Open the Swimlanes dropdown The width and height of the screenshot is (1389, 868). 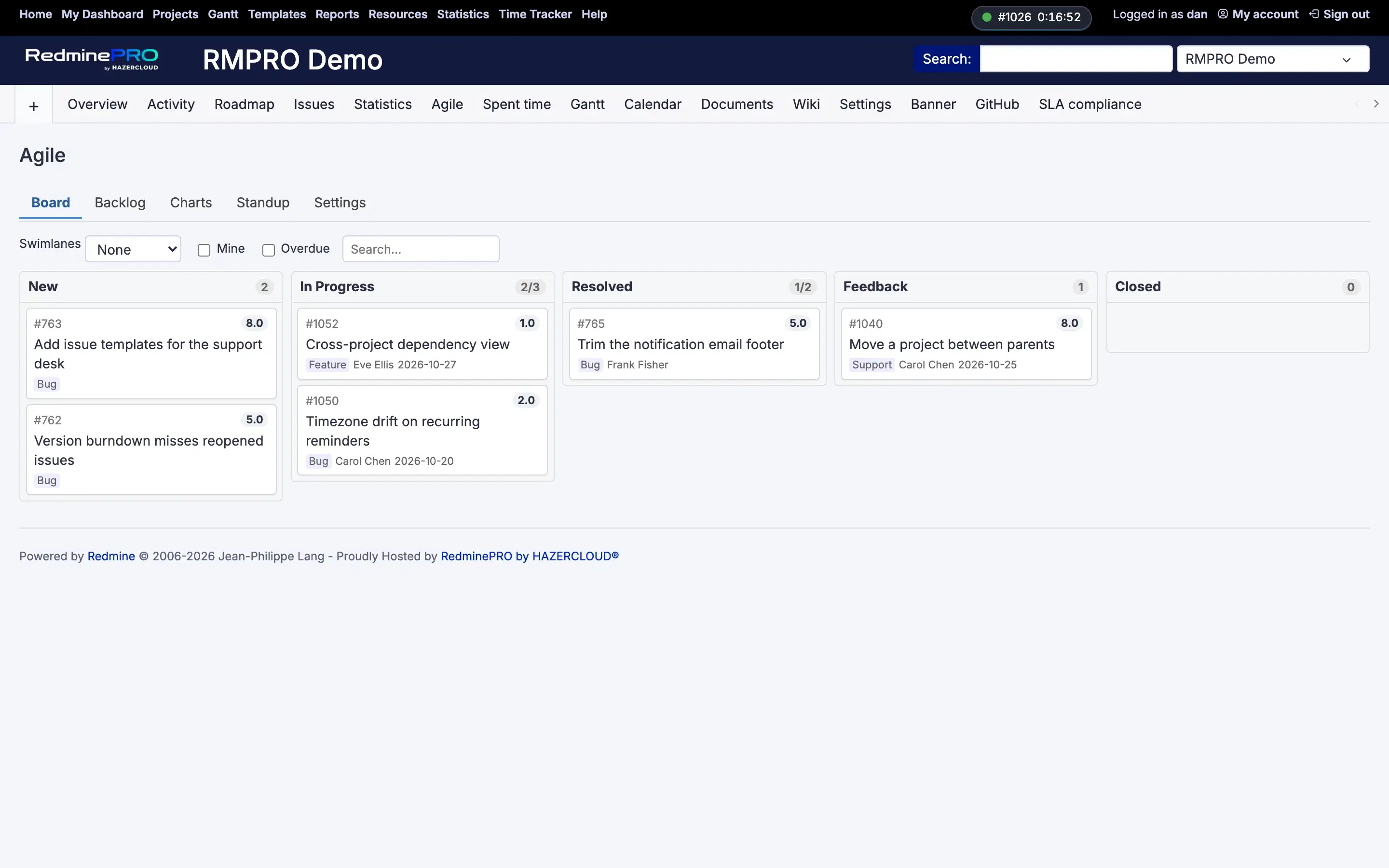(133, 249)
